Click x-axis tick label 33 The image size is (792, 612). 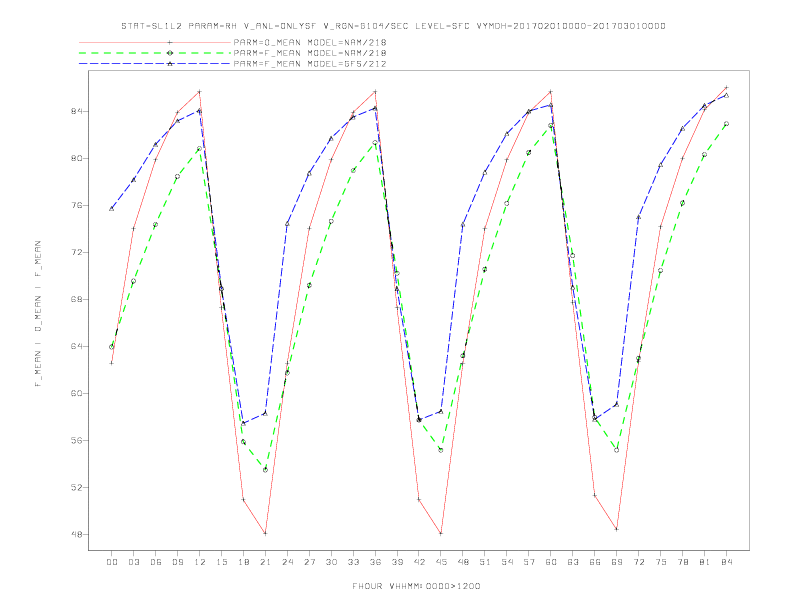[353, 562]
